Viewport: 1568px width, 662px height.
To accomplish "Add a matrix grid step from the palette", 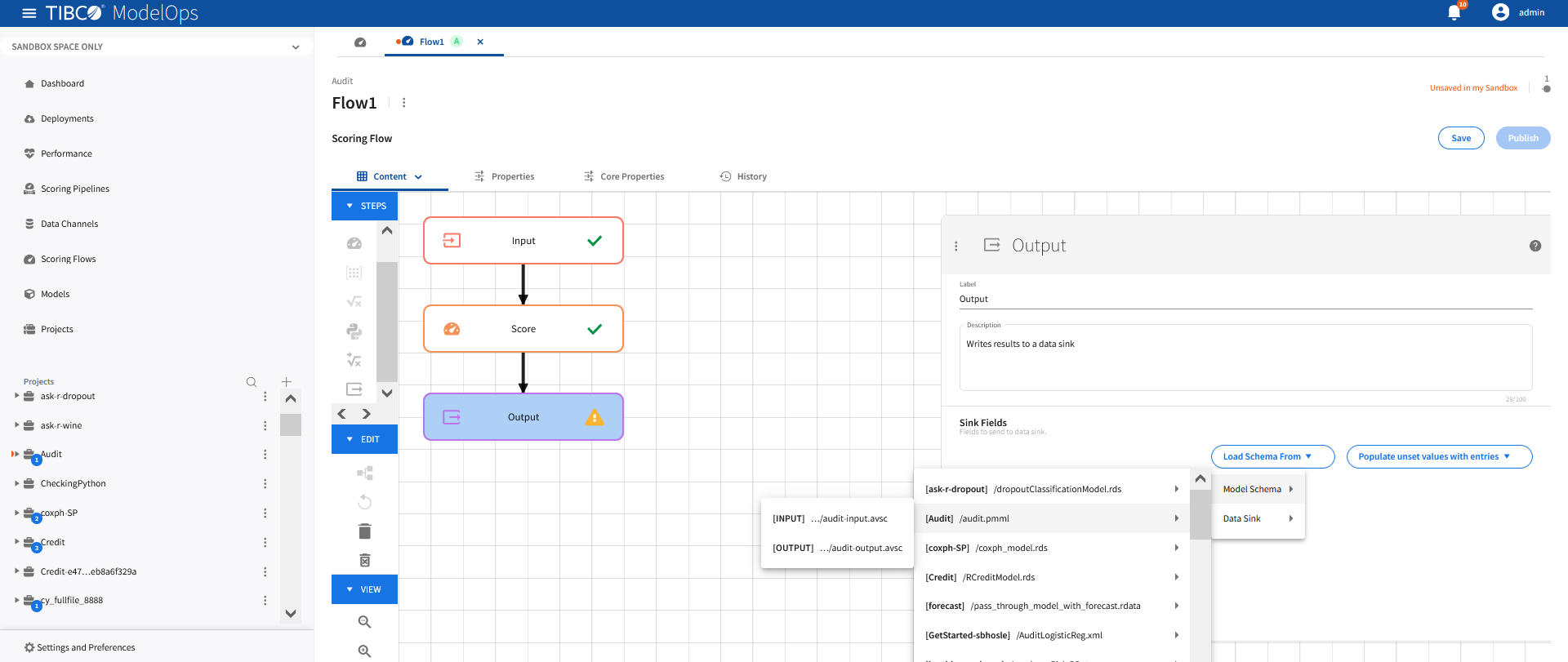I will (x=354, y=273).
